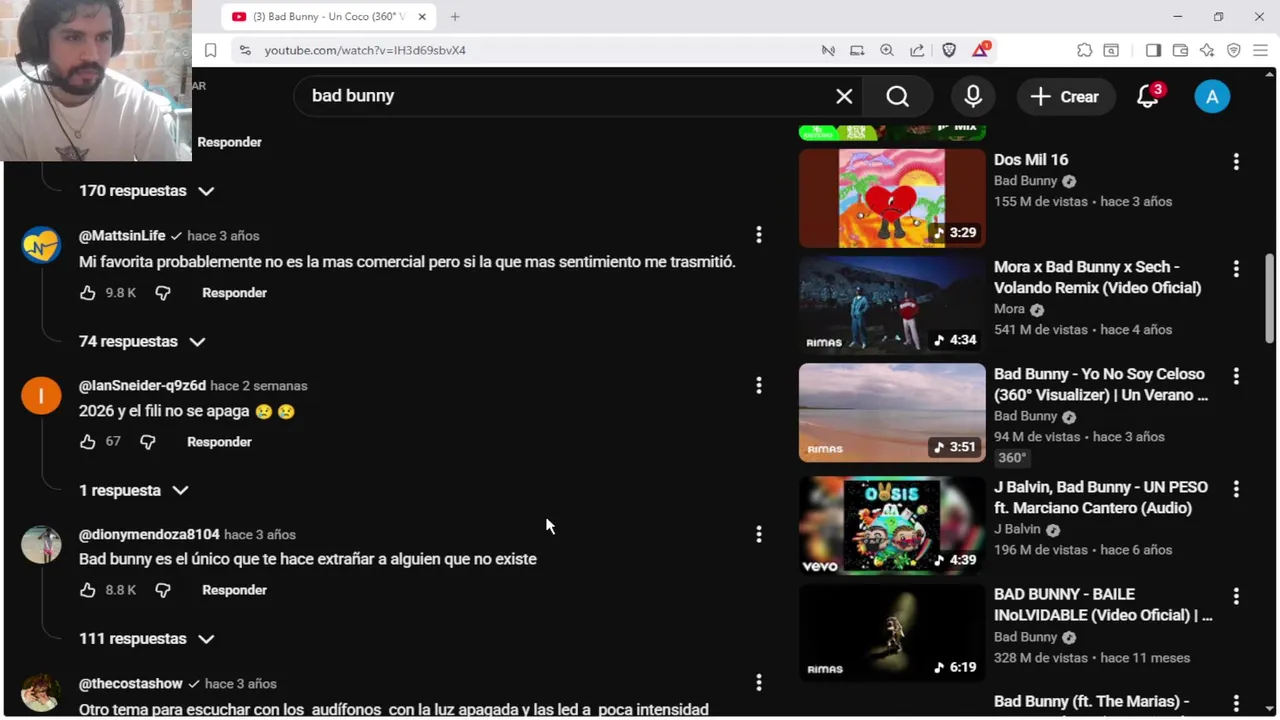
Task: Open site information icon left of URL
Action: pyautogui.click(x=245, y=50)
